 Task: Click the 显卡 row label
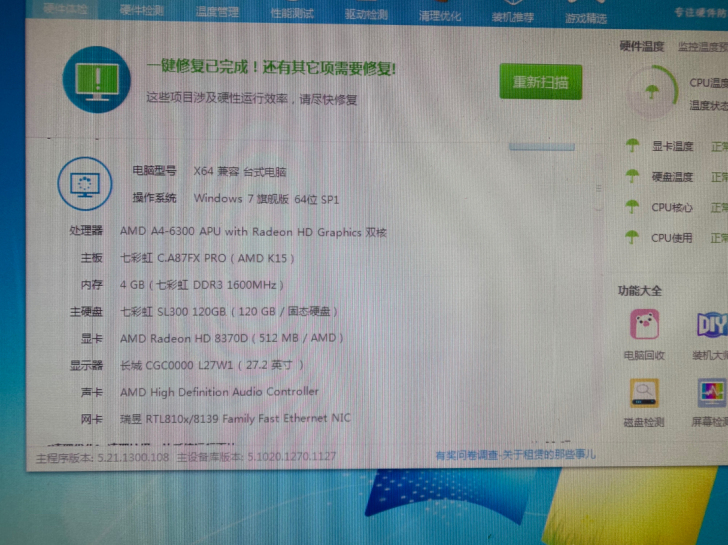tap(91, 338)
